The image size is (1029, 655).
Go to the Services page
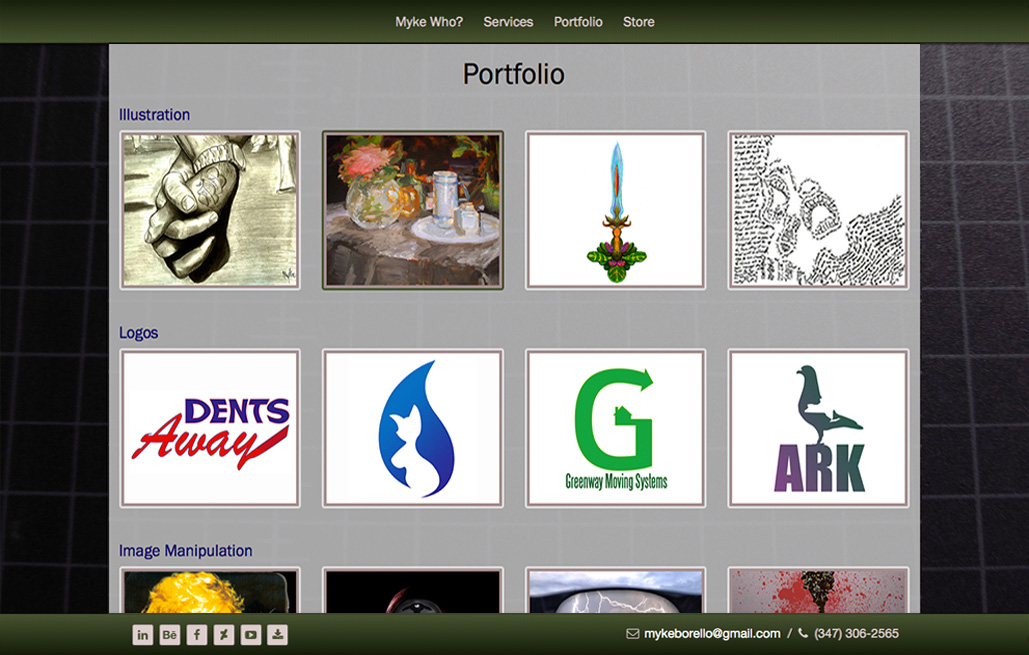(508, 22)
